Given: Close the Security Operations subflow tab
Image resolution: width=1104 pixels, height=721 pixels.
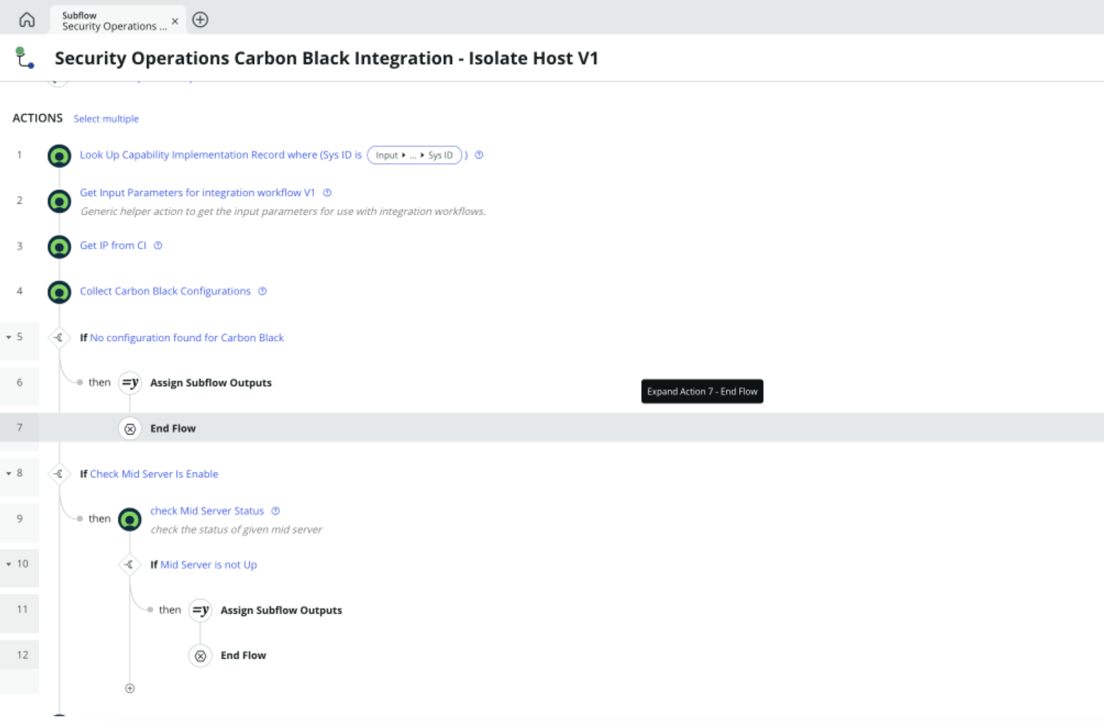Looking at the screenshot, I should (175, 21).
